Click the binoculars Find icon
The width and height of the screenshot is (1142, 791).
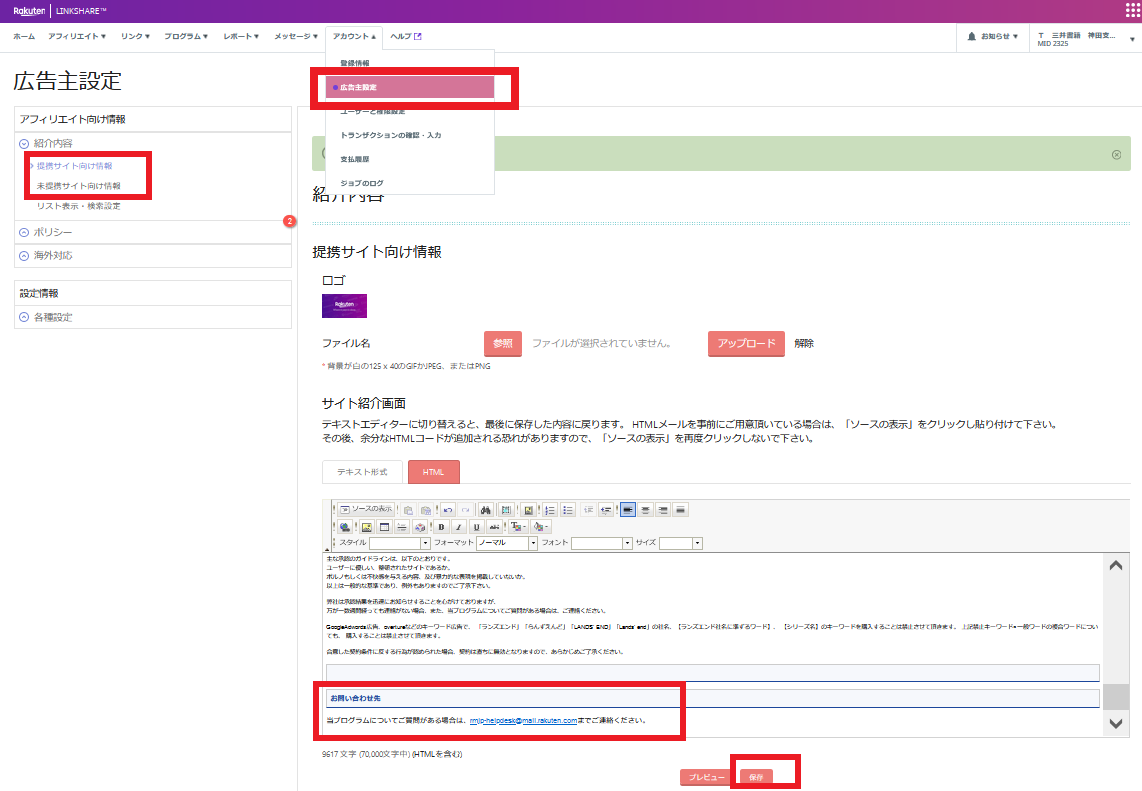486,509
